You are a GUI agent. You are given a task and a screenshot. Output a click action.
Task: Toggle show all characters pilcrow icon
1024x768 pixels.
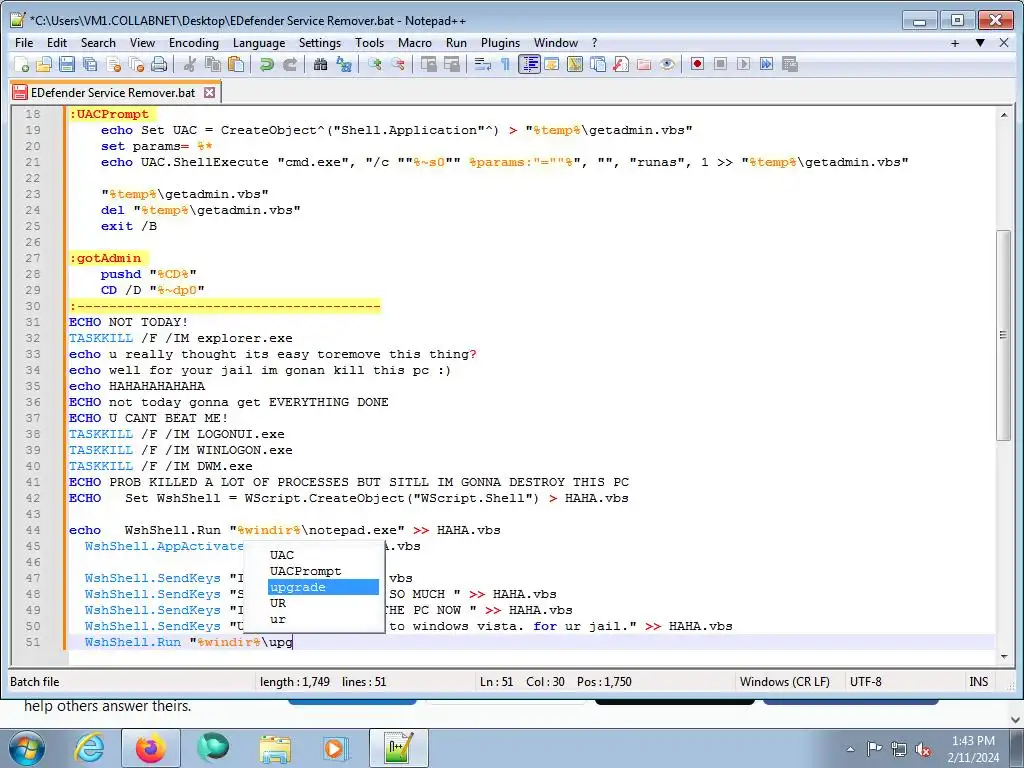tap(505, 64)
